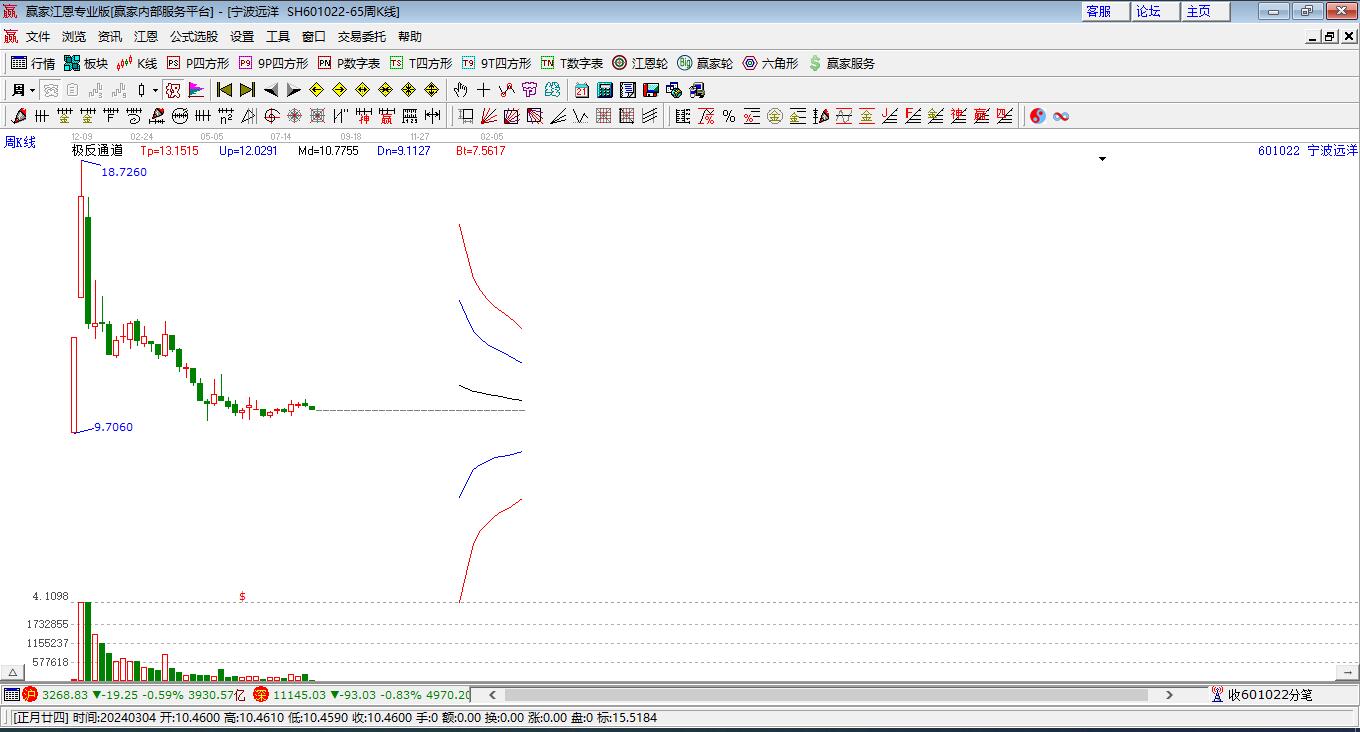Click the 极反通道 indicator label
This screenshot has height=732, width=1360.
[x=97, y=151]
